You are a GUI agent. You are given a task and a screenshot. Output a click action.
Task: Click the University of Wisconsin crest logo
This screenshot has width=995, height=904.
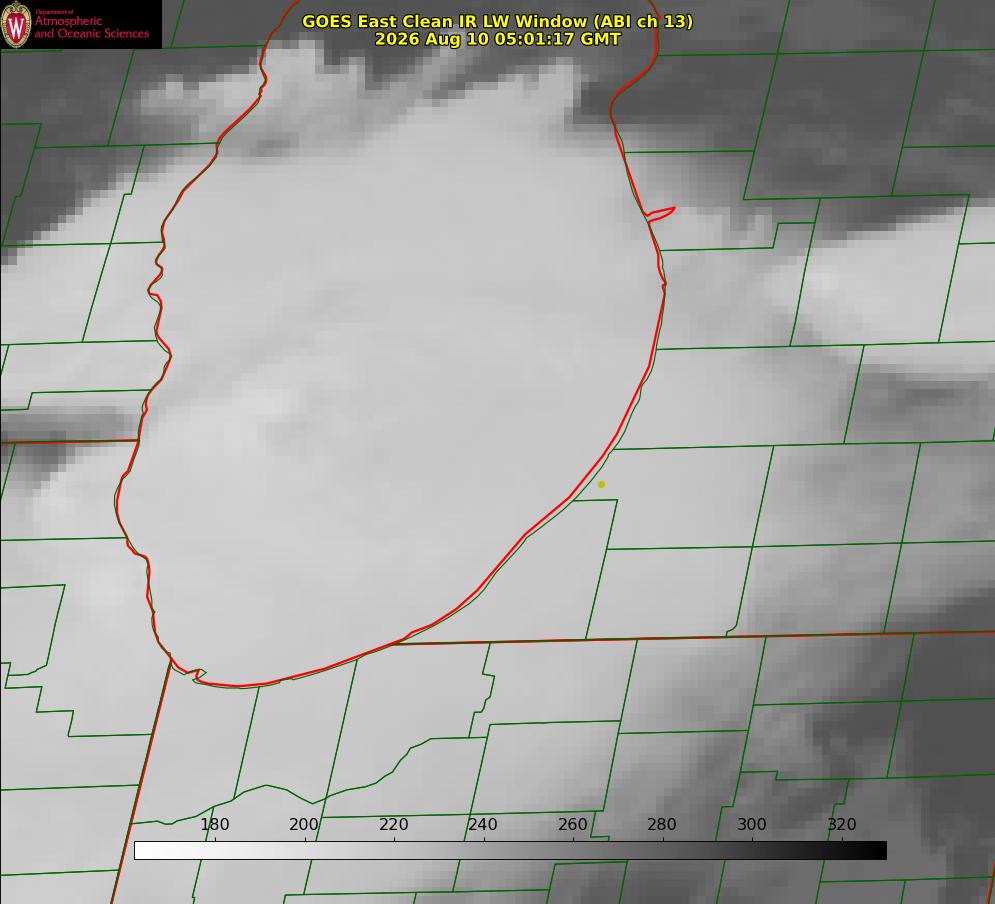coord(16,24)
